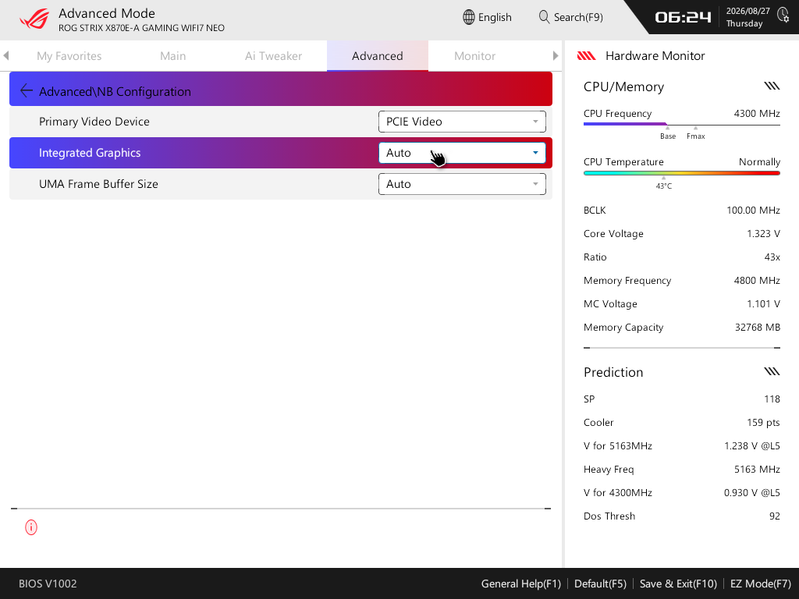Open Search(F9)
This screenshot has height=599, width=799.
point(571,17)
